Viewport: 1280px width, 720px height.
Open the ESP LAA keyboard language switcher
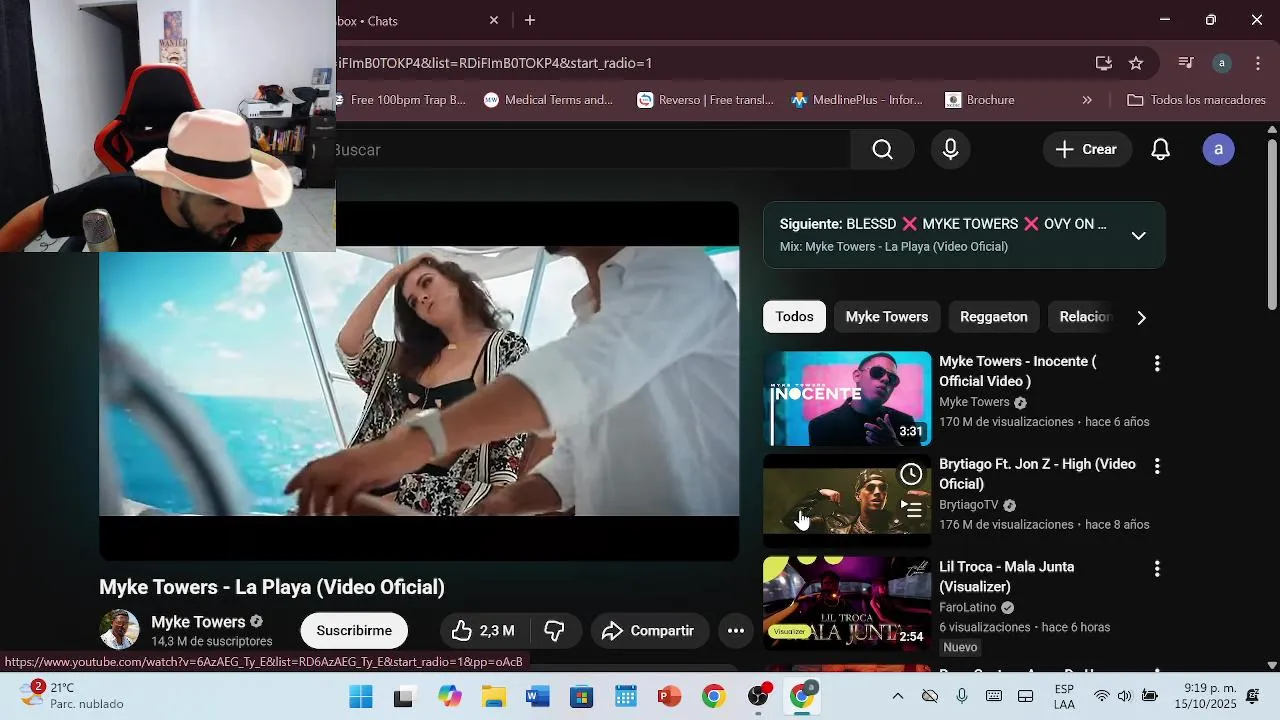click(x=1064, y=697)
